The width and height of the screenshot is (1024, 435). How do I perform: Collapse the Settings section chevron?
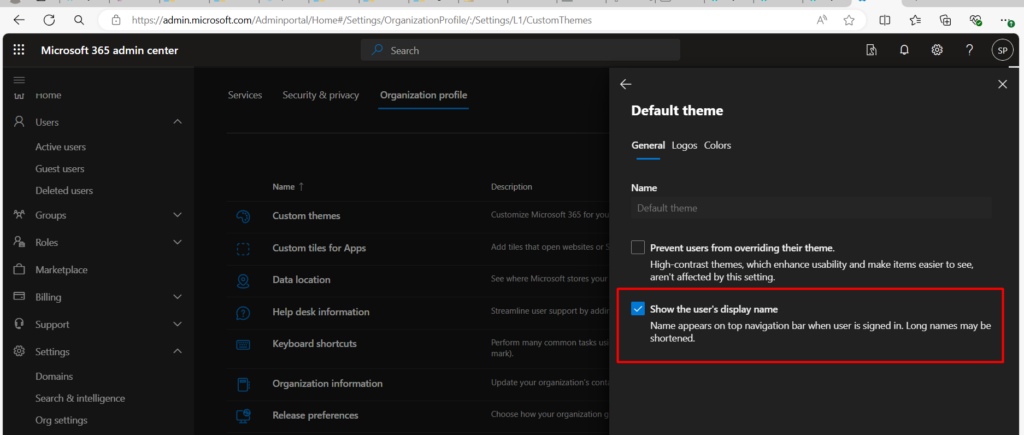(x=177, y=351)
